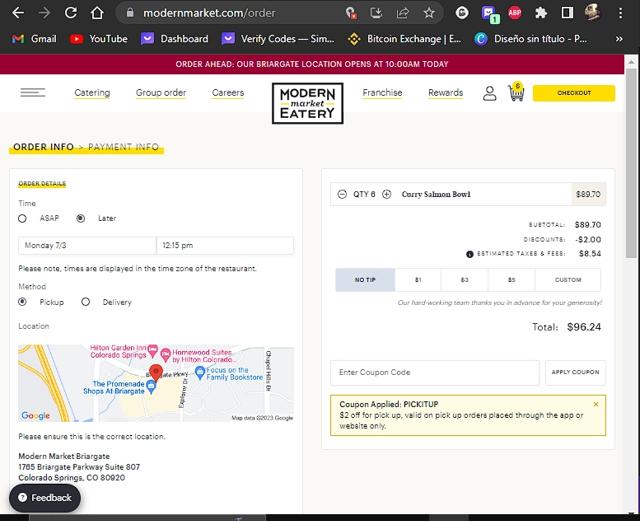
Task: Click the browser forward arrow
Action: pos(44,13)
